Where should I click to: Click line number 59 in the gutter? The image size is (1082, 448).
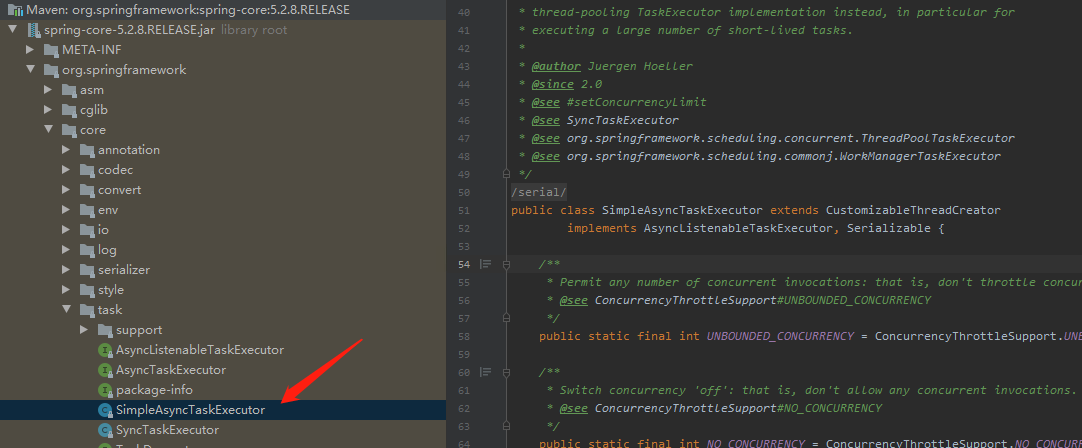pos(464,354)
